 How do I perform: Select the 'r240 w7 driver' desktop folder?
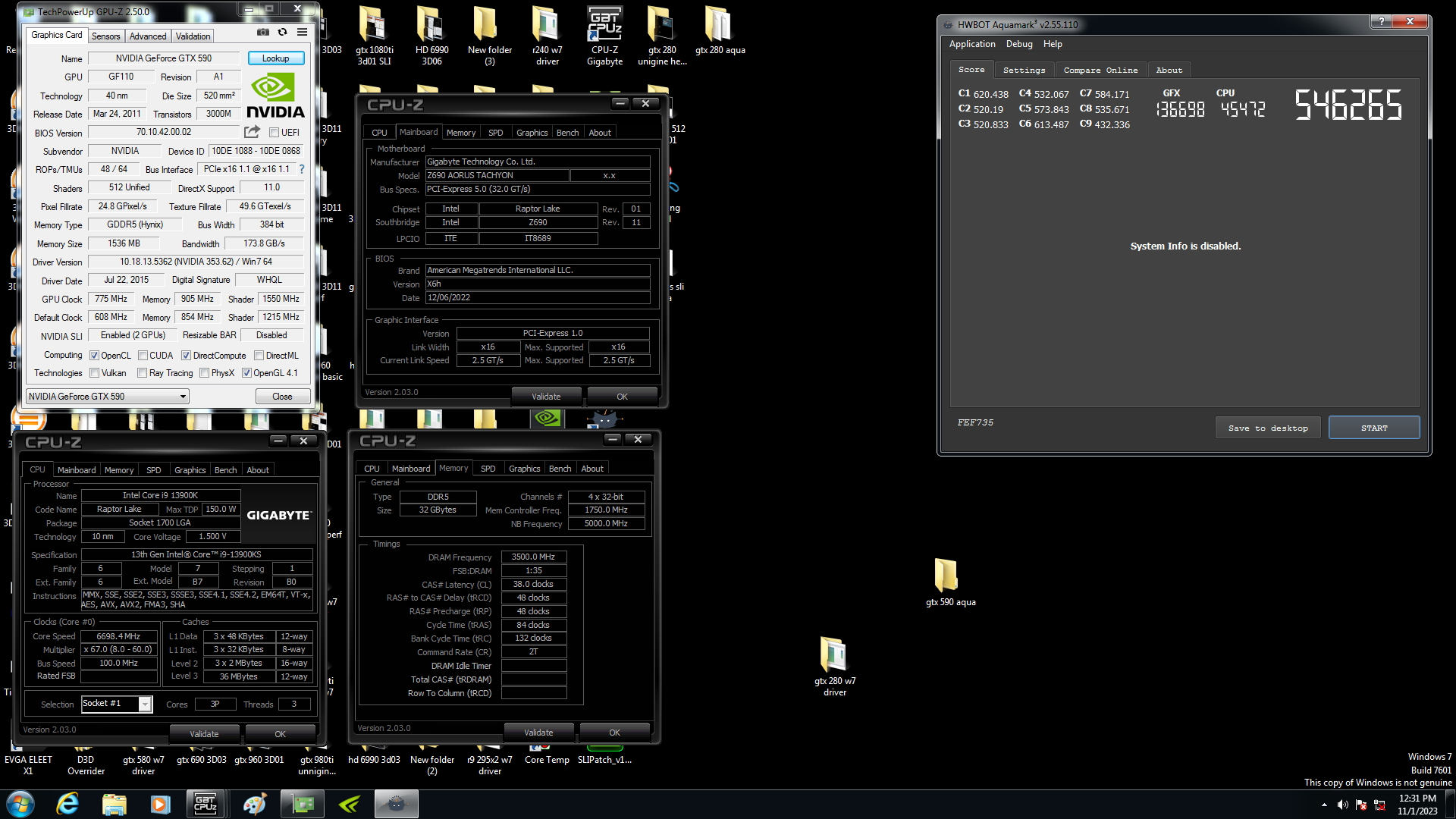(547, 36)
